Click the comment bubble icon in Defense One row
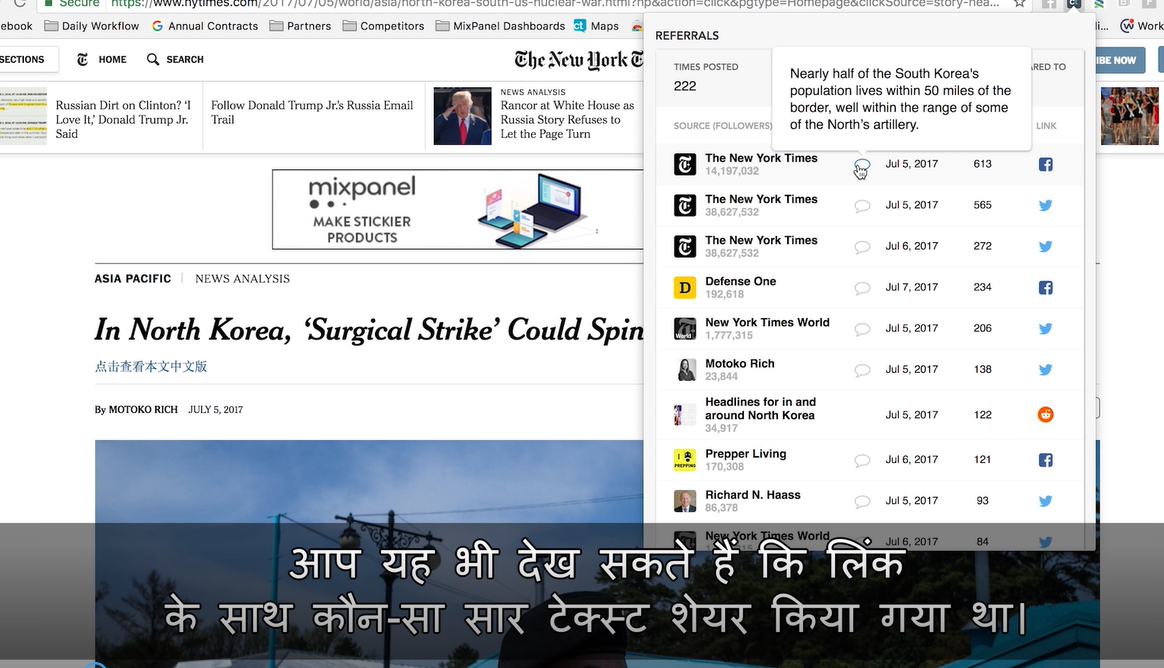 click(862, 288)
